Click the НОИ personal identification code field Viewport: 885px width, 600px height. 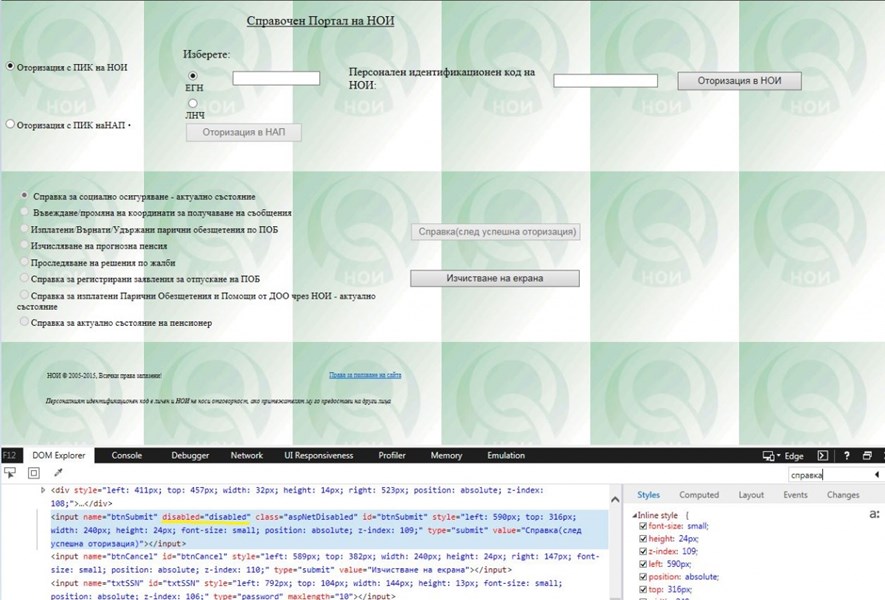point(605,81)
